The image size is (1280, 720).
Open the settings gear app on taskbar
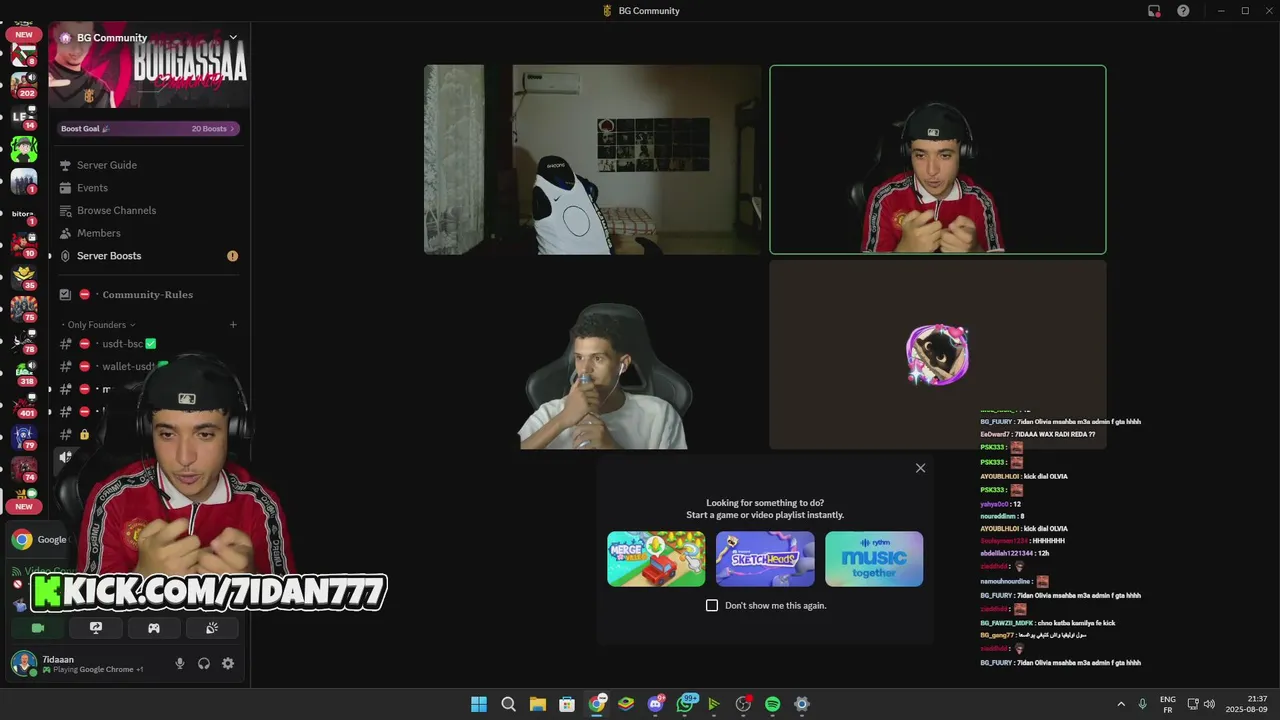[801, 704]
